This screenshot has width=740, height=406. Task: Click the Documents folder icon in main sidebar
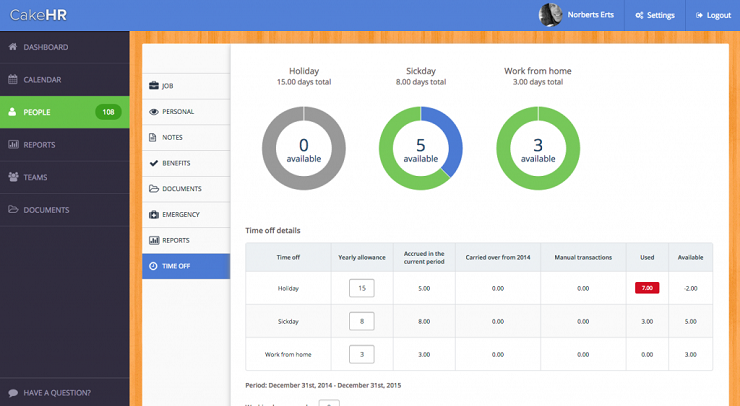[13, 210]
